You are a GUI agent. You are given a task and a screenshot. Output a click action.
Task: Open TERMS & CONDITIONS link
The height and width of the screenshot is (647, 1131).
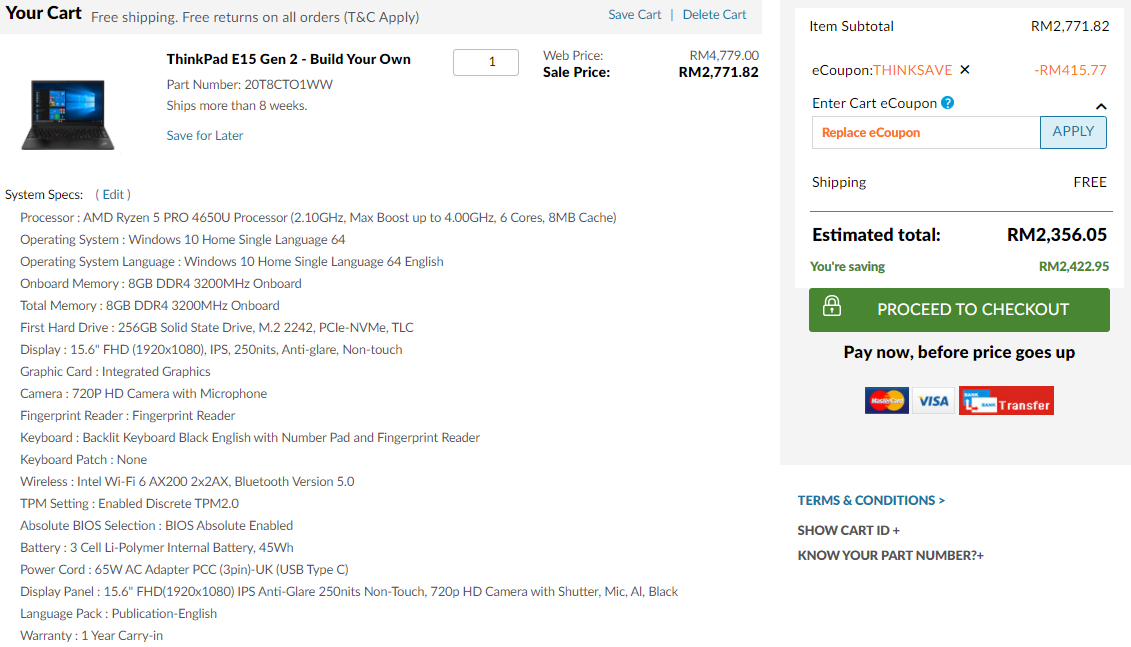point(871,500)
